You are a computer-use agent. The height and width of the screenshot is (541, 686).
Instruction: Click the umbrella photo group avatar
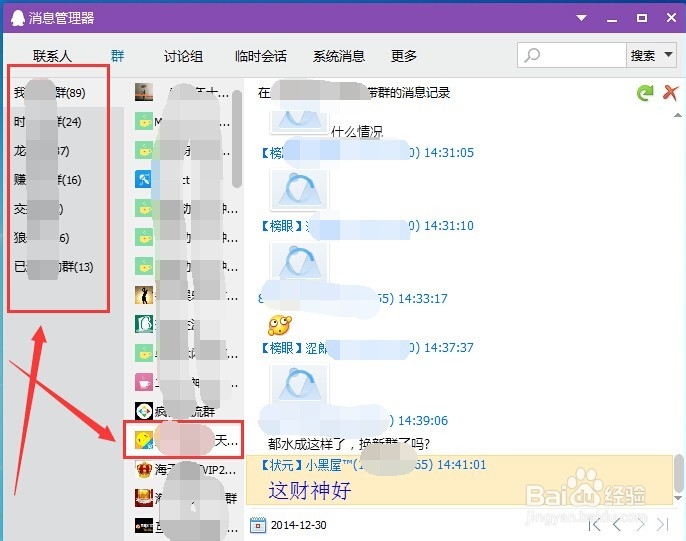(x=144, y=92)
